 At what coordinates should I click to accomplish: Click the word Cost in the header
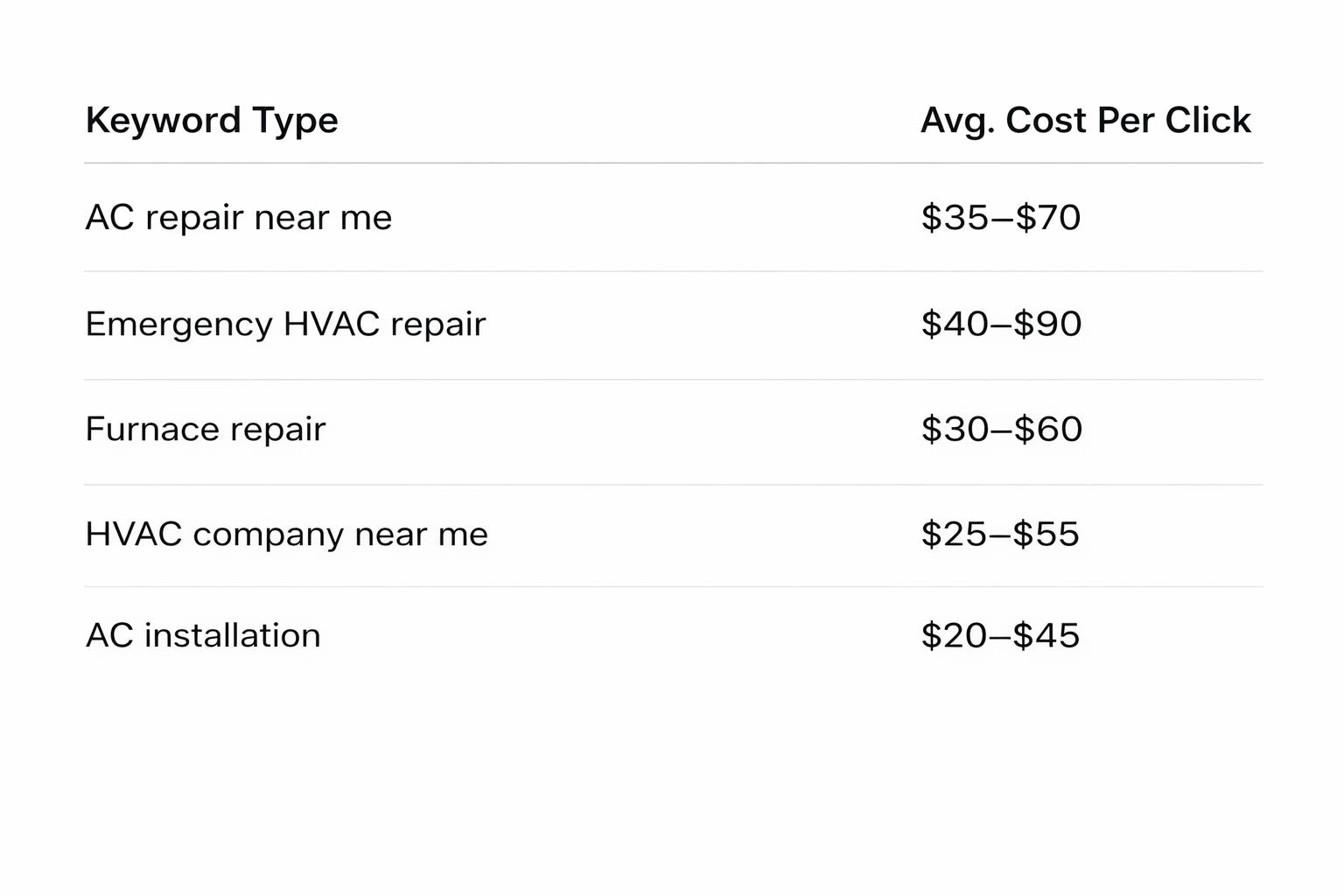tap(1046, 121)
